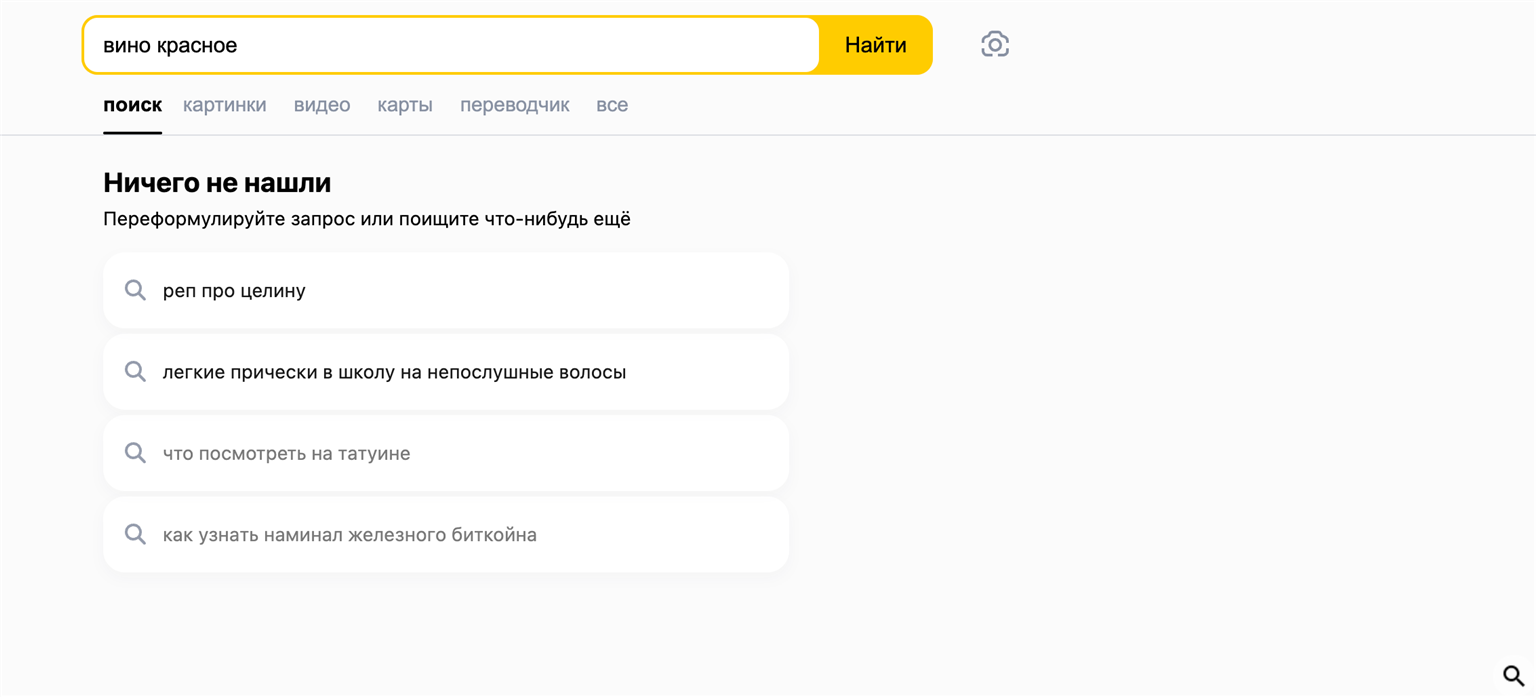This screenshot has width=1536, height=697.
Task: Click magnifier icon beside 'легкие прически' suggestion
Action: 135,372
